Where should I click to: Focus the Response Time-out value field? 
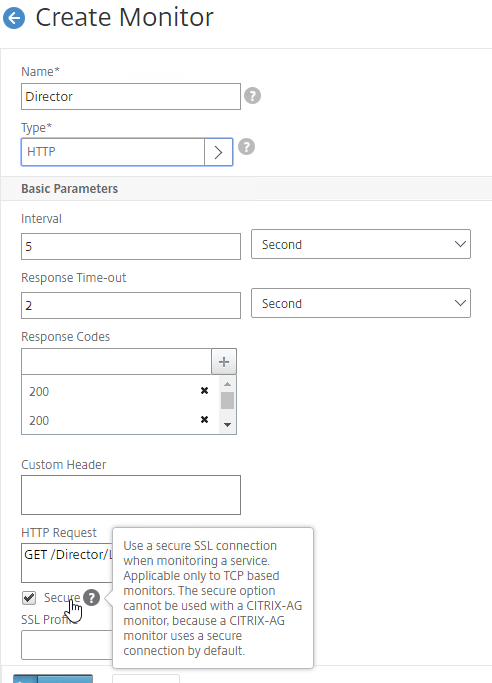[x=131, y=305]
